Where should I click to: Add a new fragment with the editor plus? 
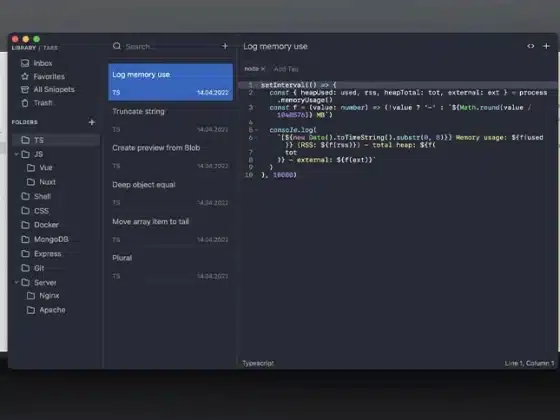(x=546, y=46)
